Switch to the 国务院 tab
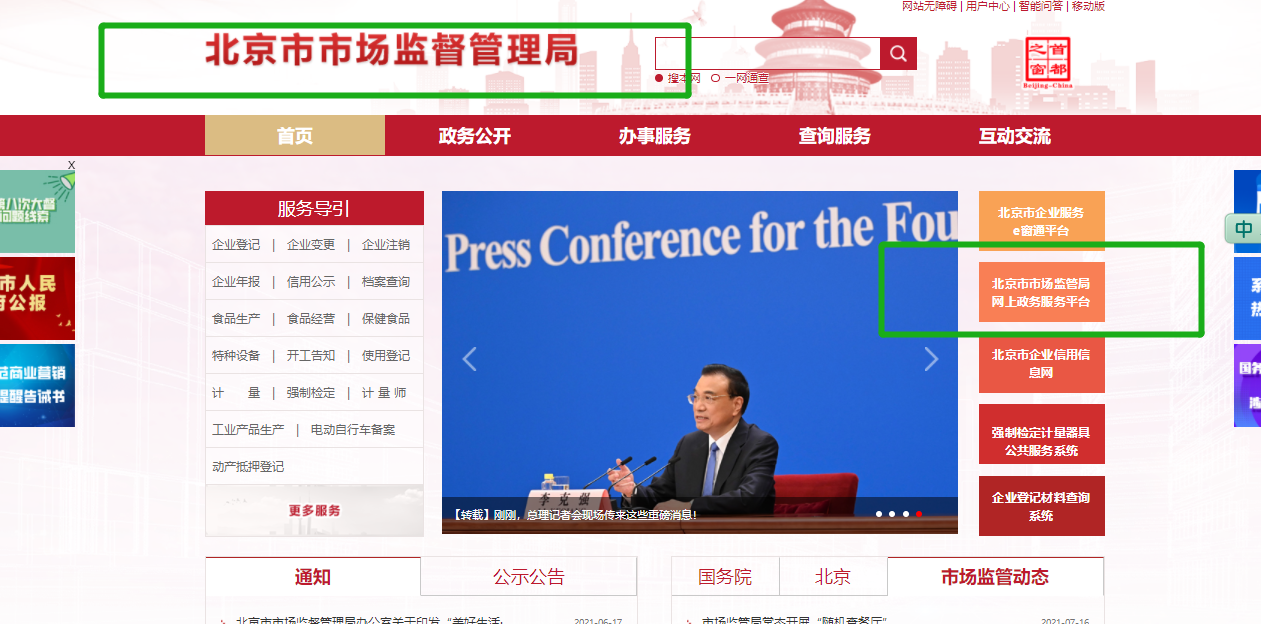Image resolution: width=1261 pixels, height=624 pixels. [725, 577]
